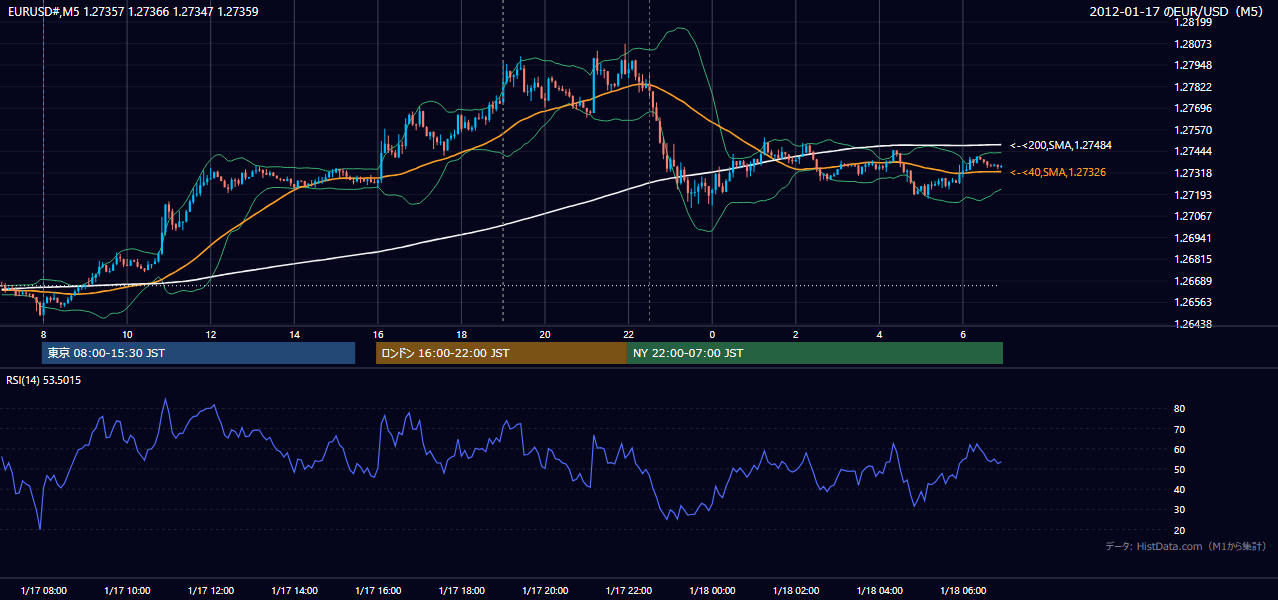Click the time label 1/18 06:00
Image resolution: width=1278 pixels, height=600 pixels.
pos(962,591)
